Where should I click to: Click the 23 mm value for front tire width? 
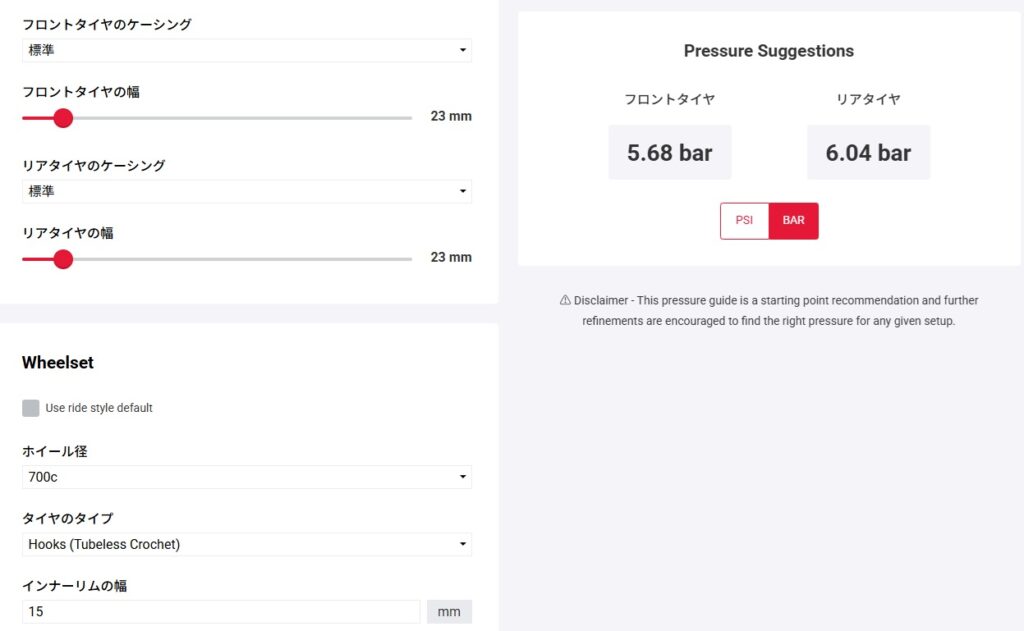tap(451, 116)
